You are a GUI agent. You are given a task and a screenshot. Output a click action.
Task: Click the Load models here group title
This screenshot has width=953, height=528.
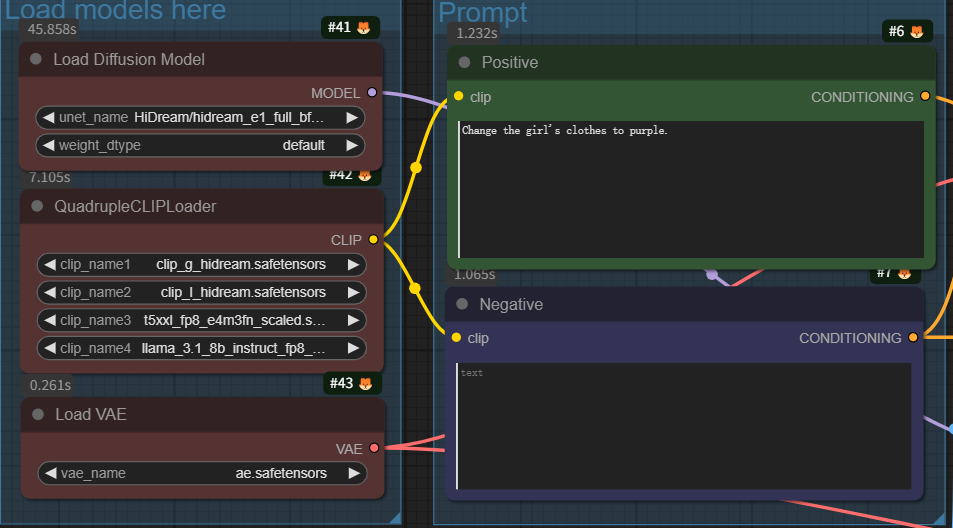(x=115, y=10)
